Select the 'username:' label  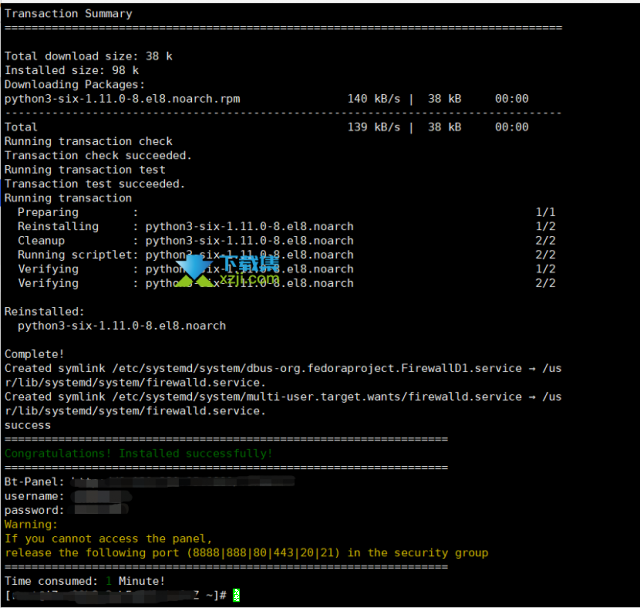(34, 496)
